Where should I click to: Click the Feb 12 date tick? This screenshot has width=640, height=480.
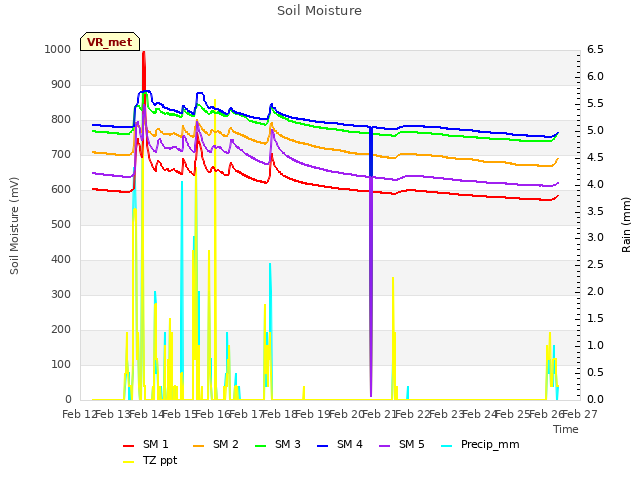80,414
